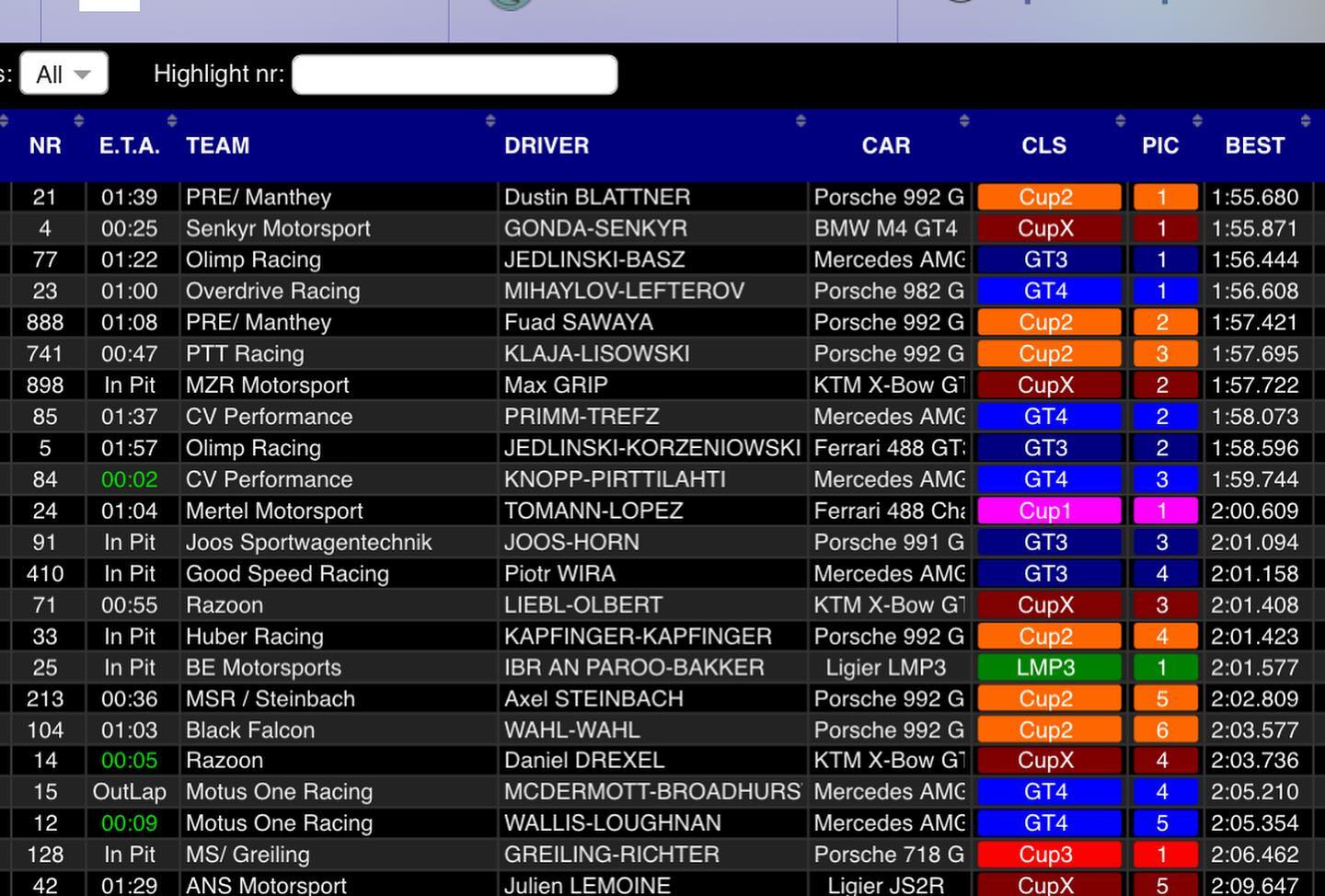1325x896 pixels.
Task: Sort by E.T.A. using its sort arrows
Action: (x=172, y=121)
